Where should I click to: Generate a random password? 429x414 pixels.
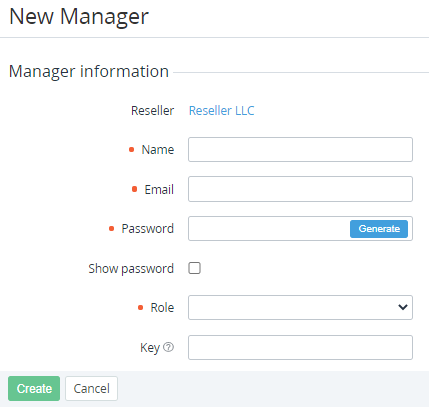[x=379, y=229]
